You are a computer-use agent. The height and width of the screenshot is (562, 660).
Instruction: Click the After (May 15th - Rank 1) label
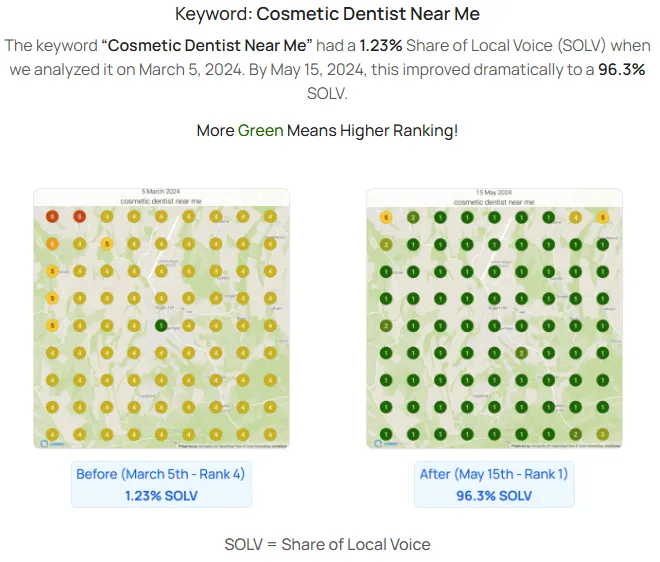(x=494, y=474)
